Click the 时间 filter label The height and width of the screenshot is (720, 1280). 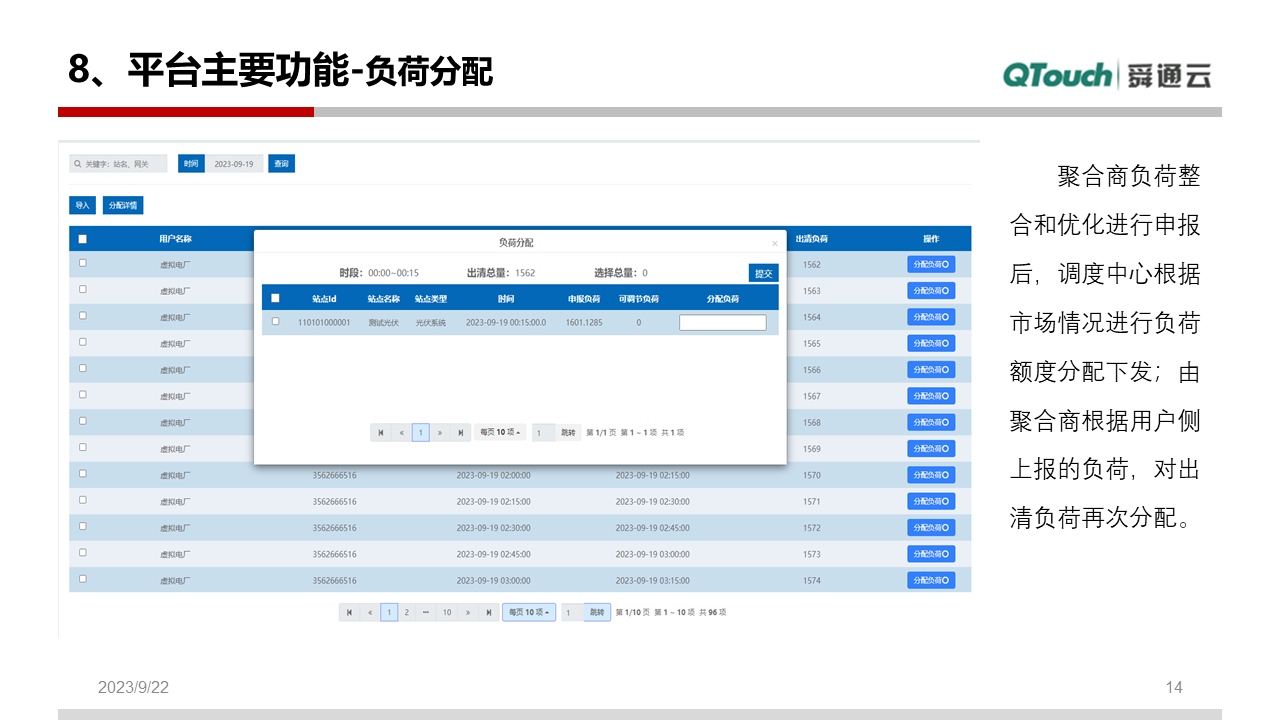[191, 163]
